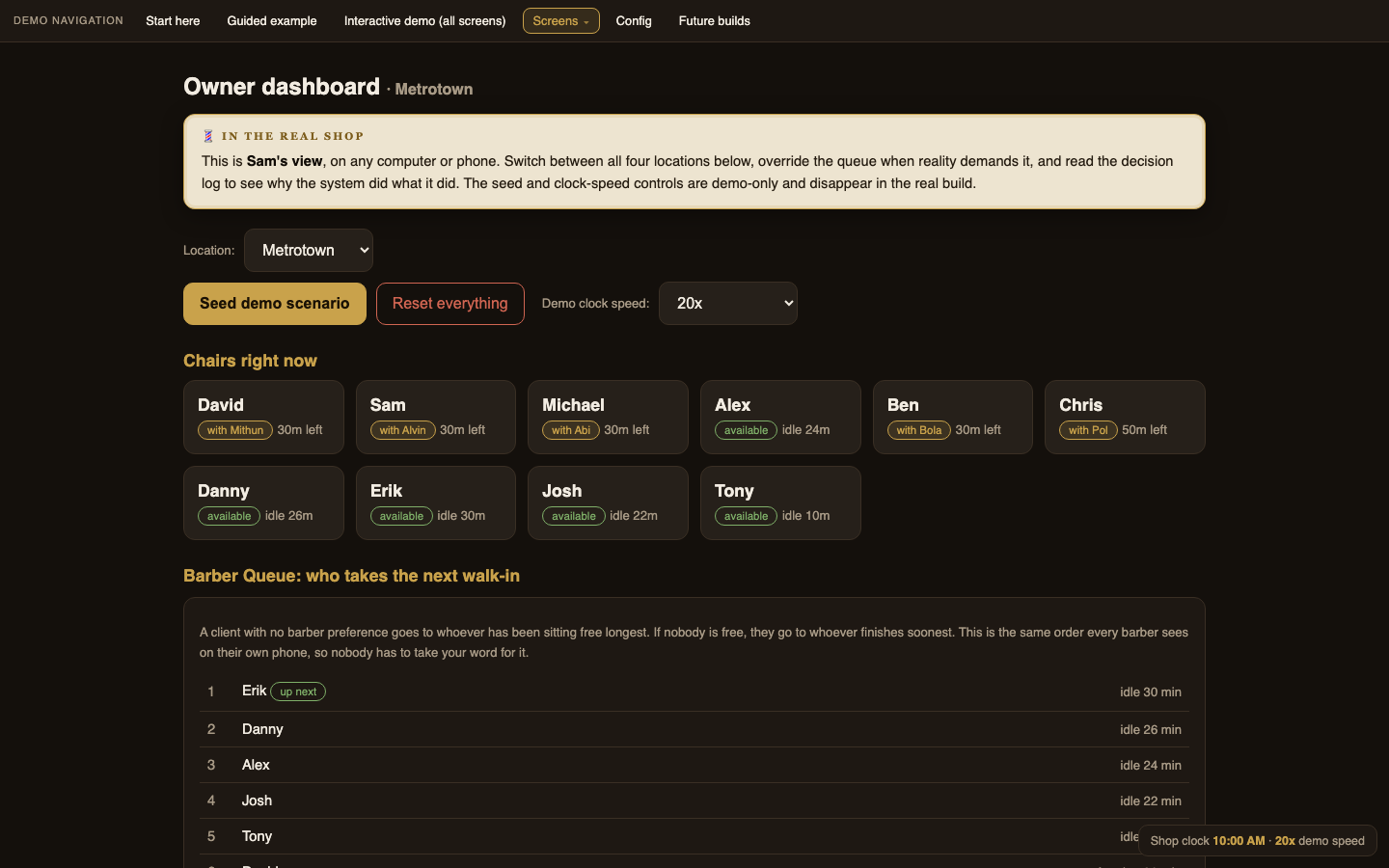Go to the Start here page

(173, 20)
